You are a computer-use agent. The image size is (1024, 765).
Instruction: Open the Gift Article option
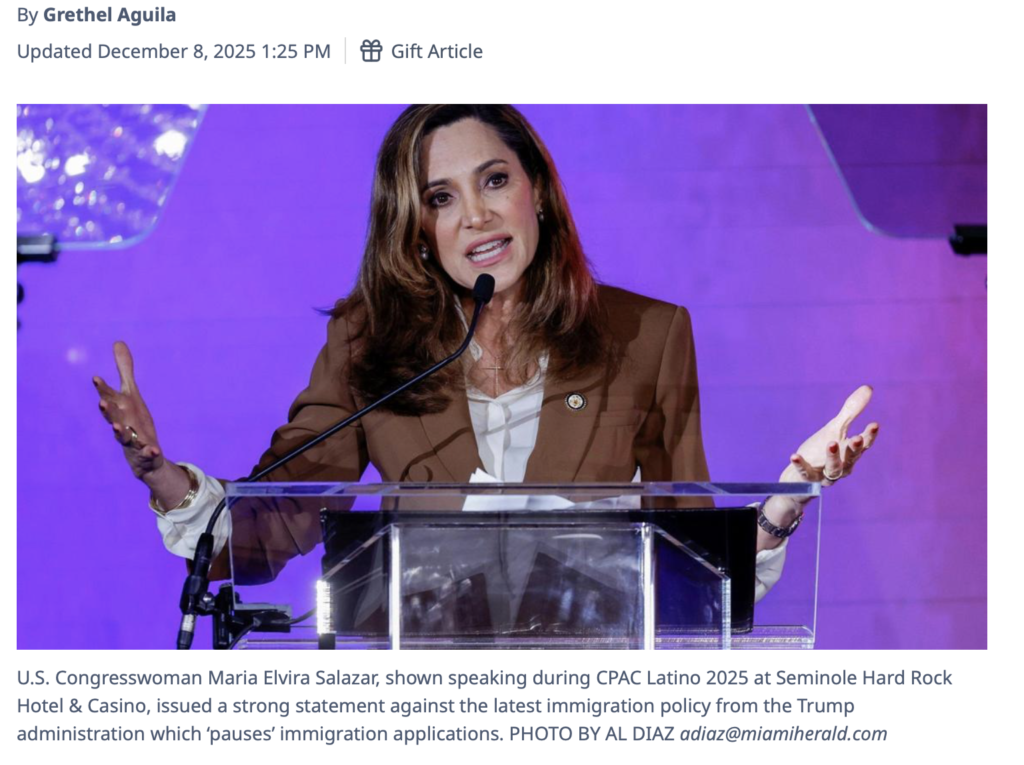422,51
